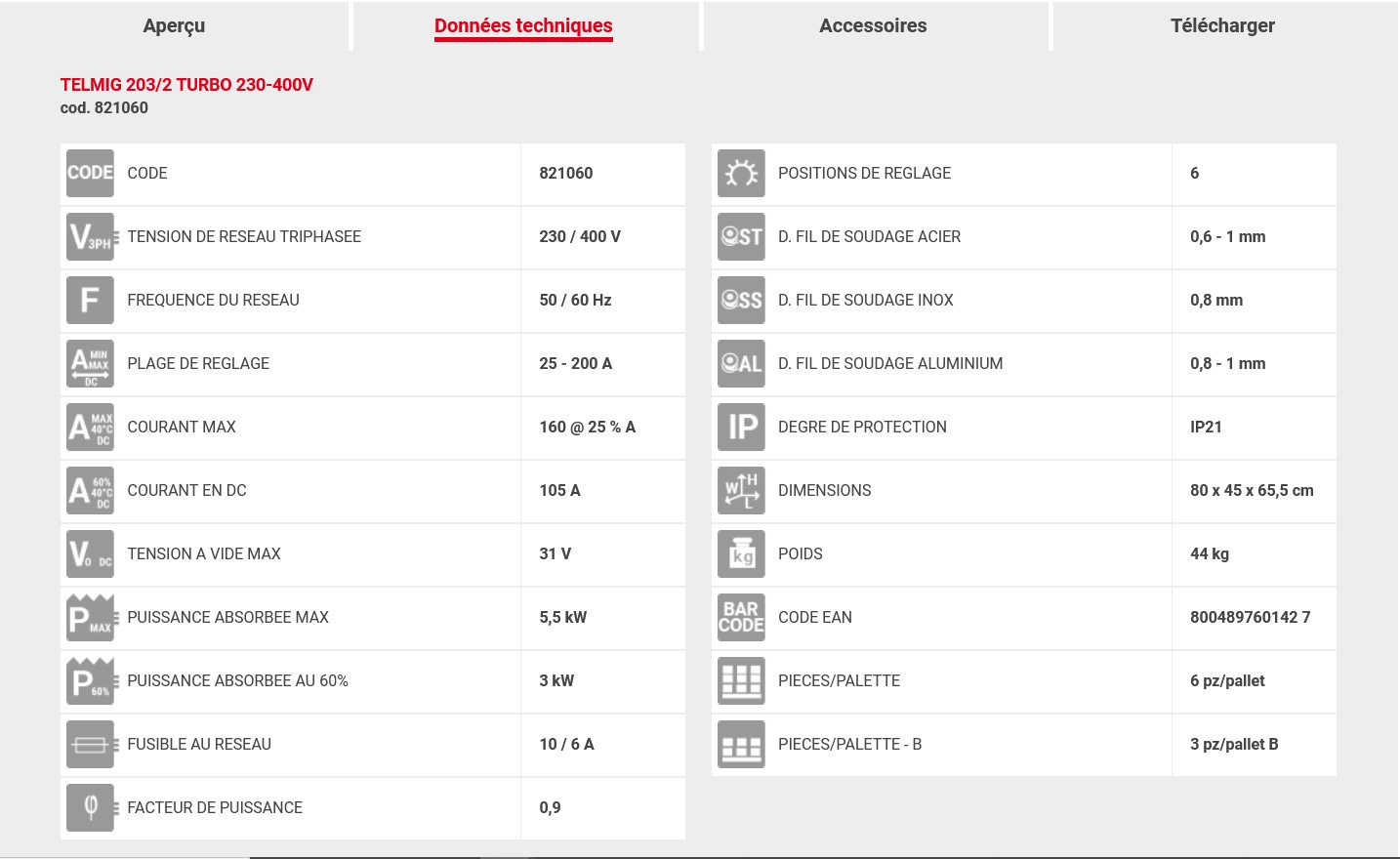Switch to the Accessoires tab

[873, 26]
